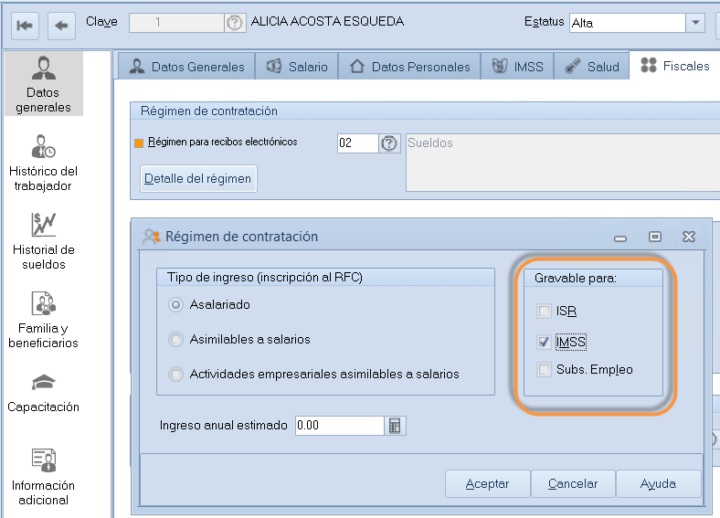Click the previous record arrow button
The image size is (720, 518).
60,23
